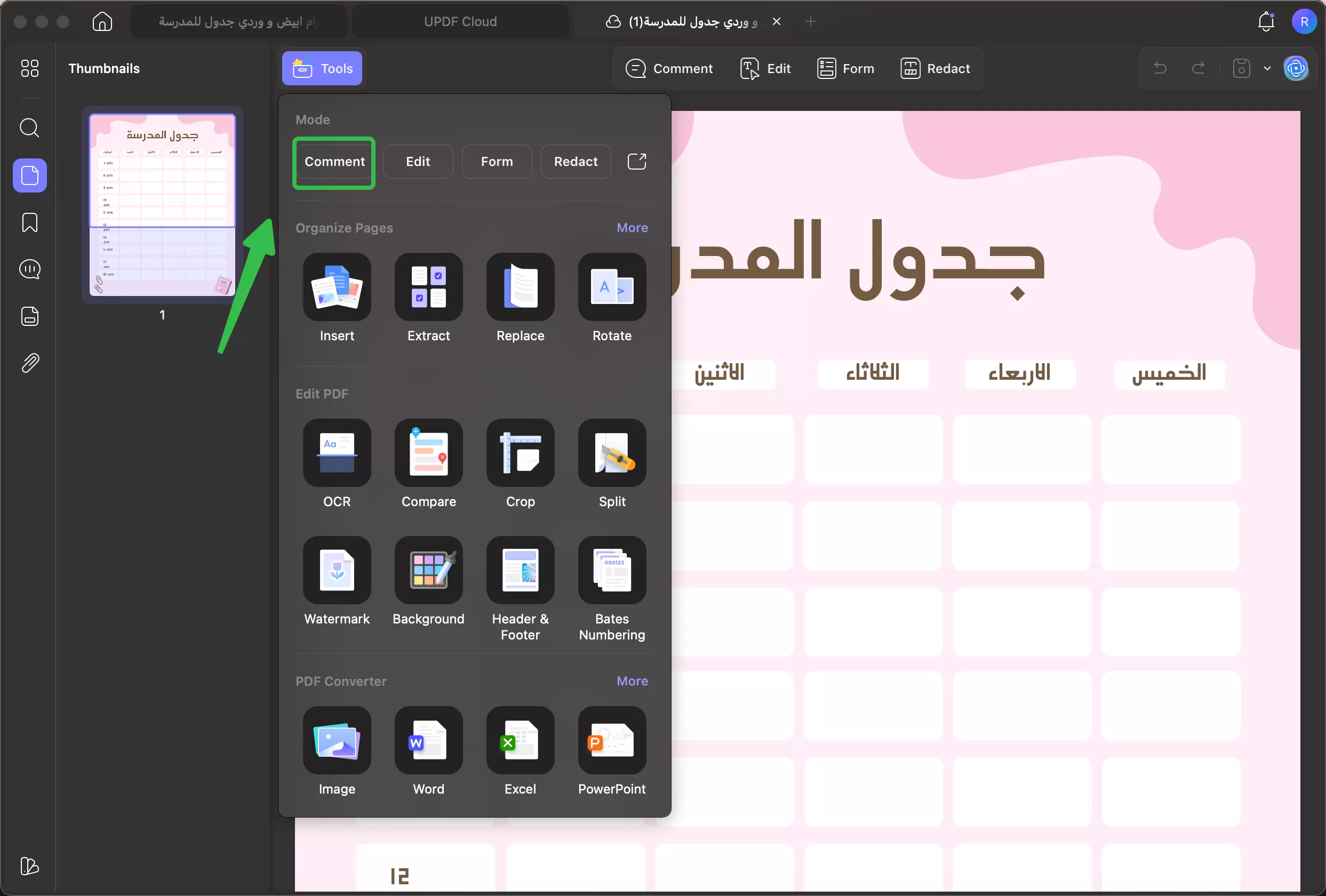1326x896 pixels.
Task: Open UPDF AI assistant in the top right
Action: pyautogui.click(x=1296, y=68)
